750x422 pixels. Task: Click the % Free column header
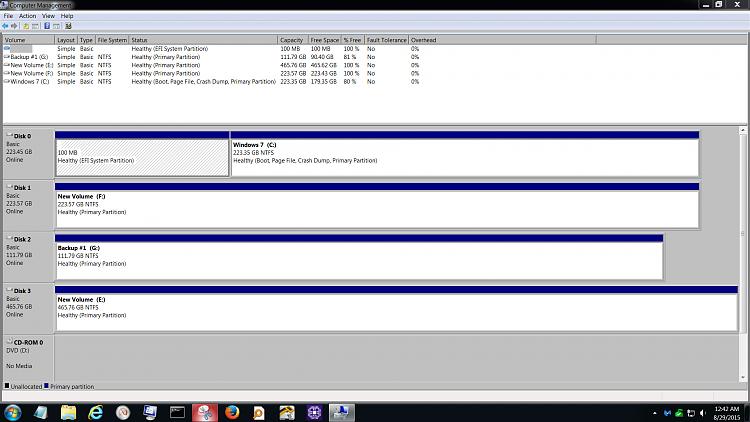[353, 40]
